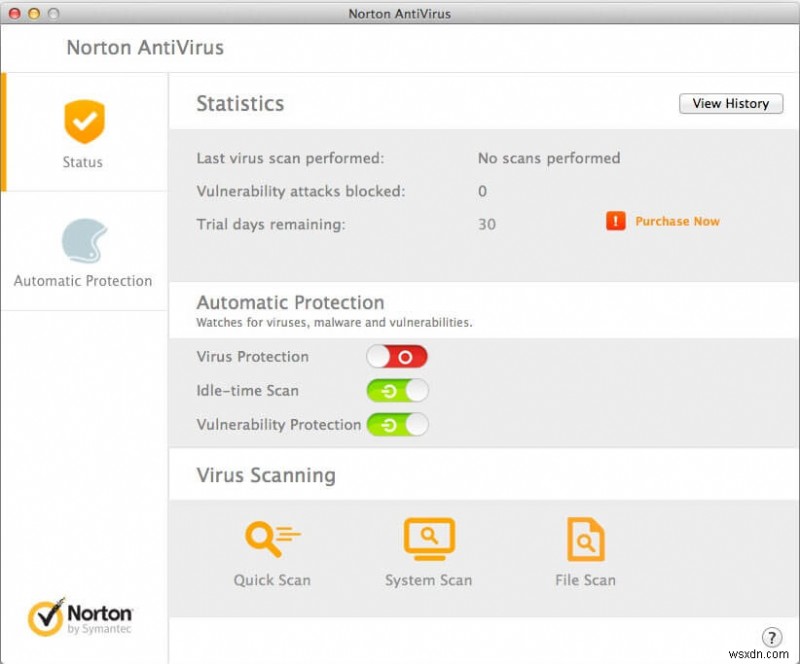Launch System Scan monitor icon
800x664 pixels.
[428, 540]
